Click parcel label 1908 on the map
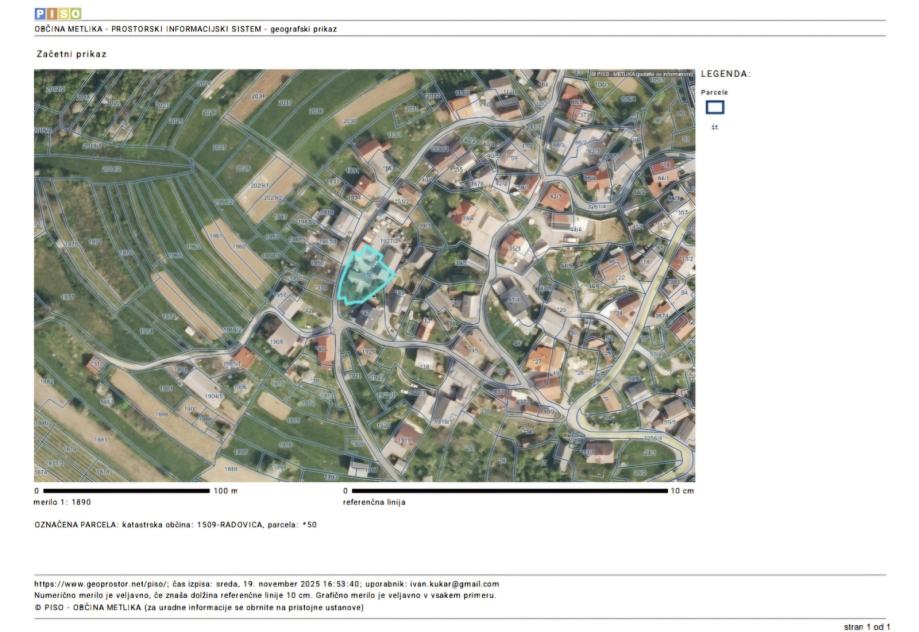 click(276, 341)
